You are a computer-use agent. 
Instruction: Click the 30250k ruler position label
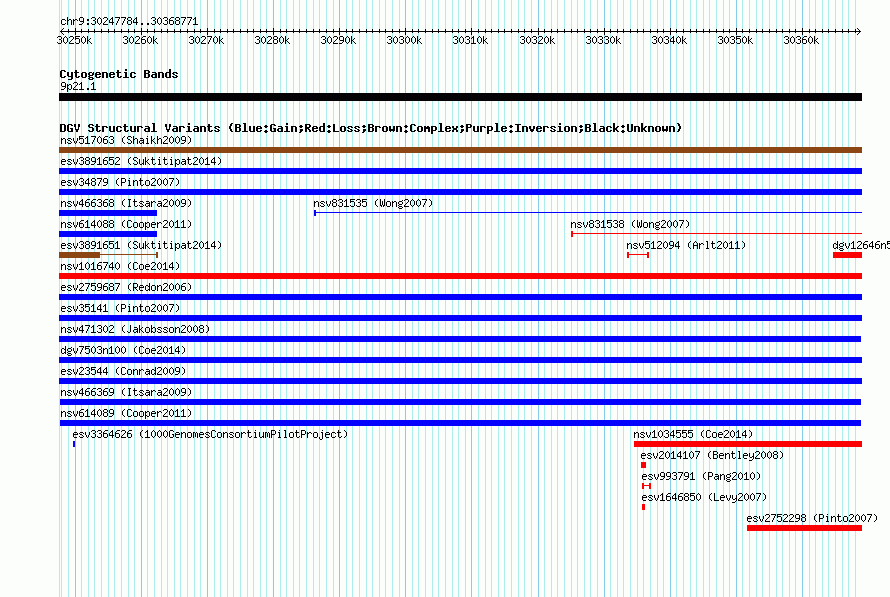pos(74,40)
